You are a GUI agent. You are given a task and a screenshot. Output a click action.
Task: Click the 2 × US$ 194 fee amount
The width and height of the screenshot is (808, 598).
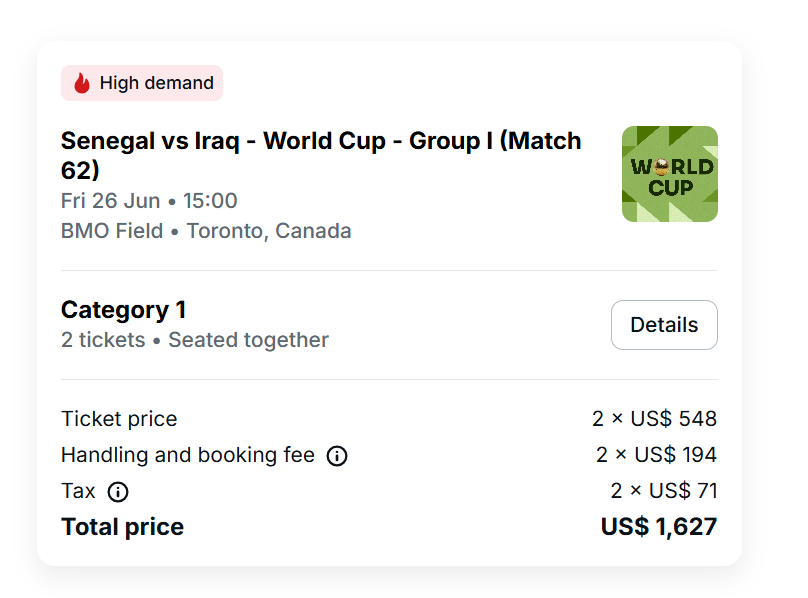656,455
